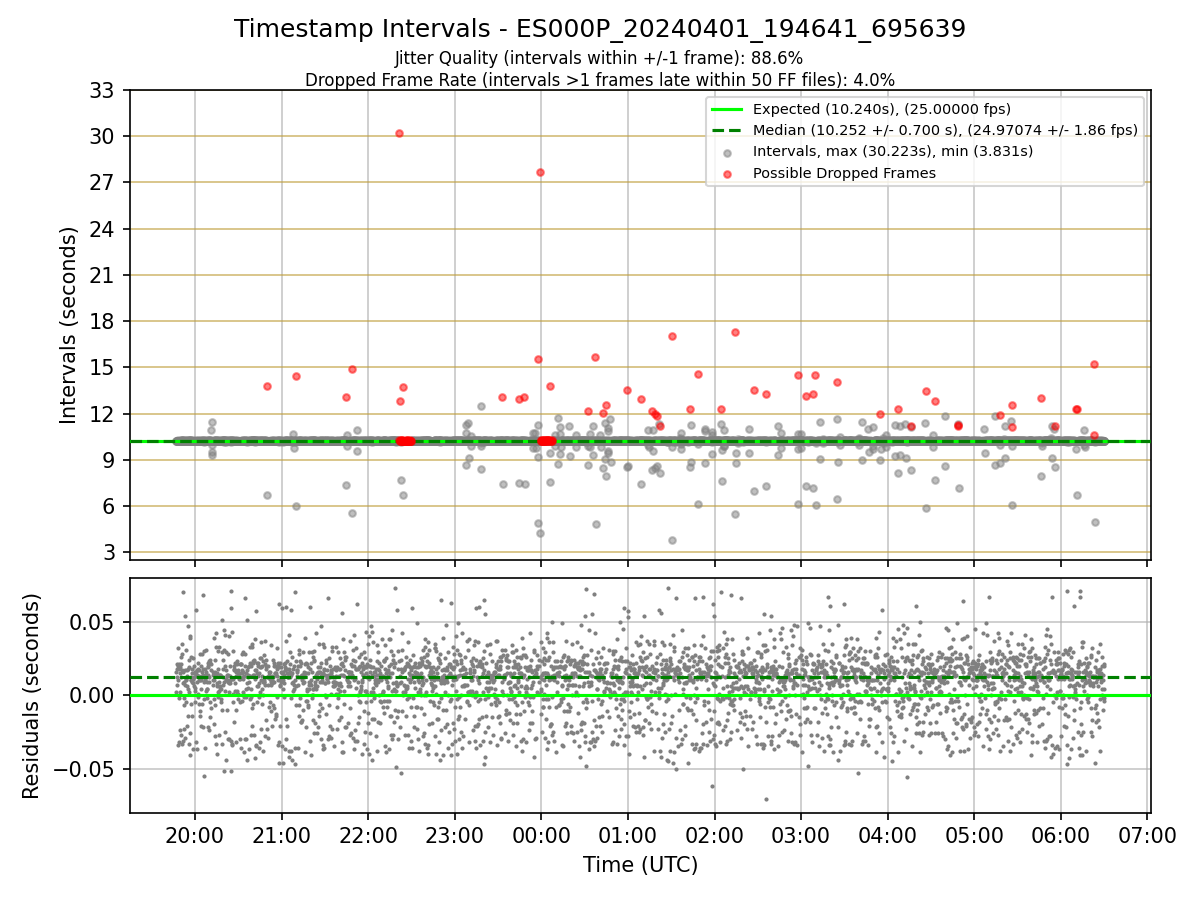1200x900 pixels.
Task: Click the highest red dropped-frame point near 30 seconds
Action: point(399,133)
